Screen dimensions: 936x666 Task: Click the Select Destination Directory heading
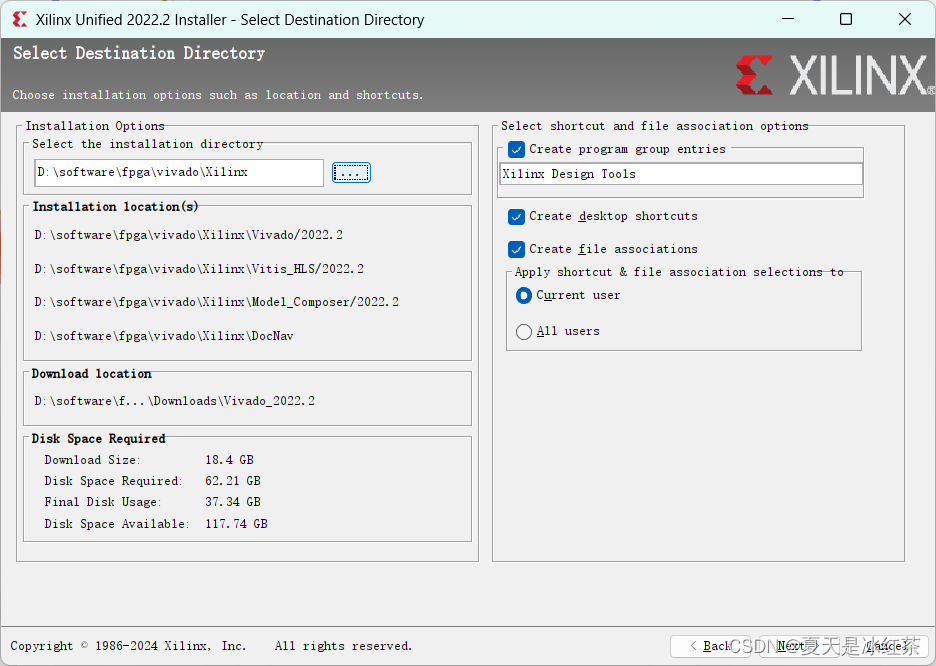tap(139, 54)
